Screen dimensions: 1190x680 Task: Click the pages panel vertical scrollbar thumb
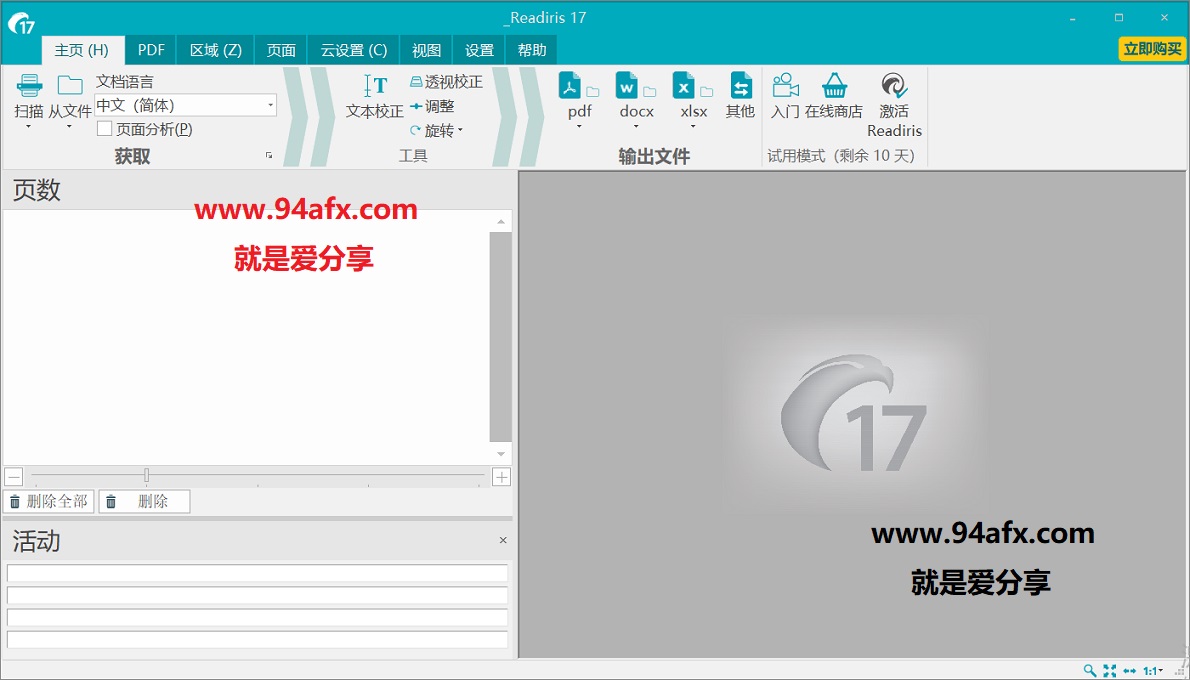pyautogui.click(x=501, y=337)
